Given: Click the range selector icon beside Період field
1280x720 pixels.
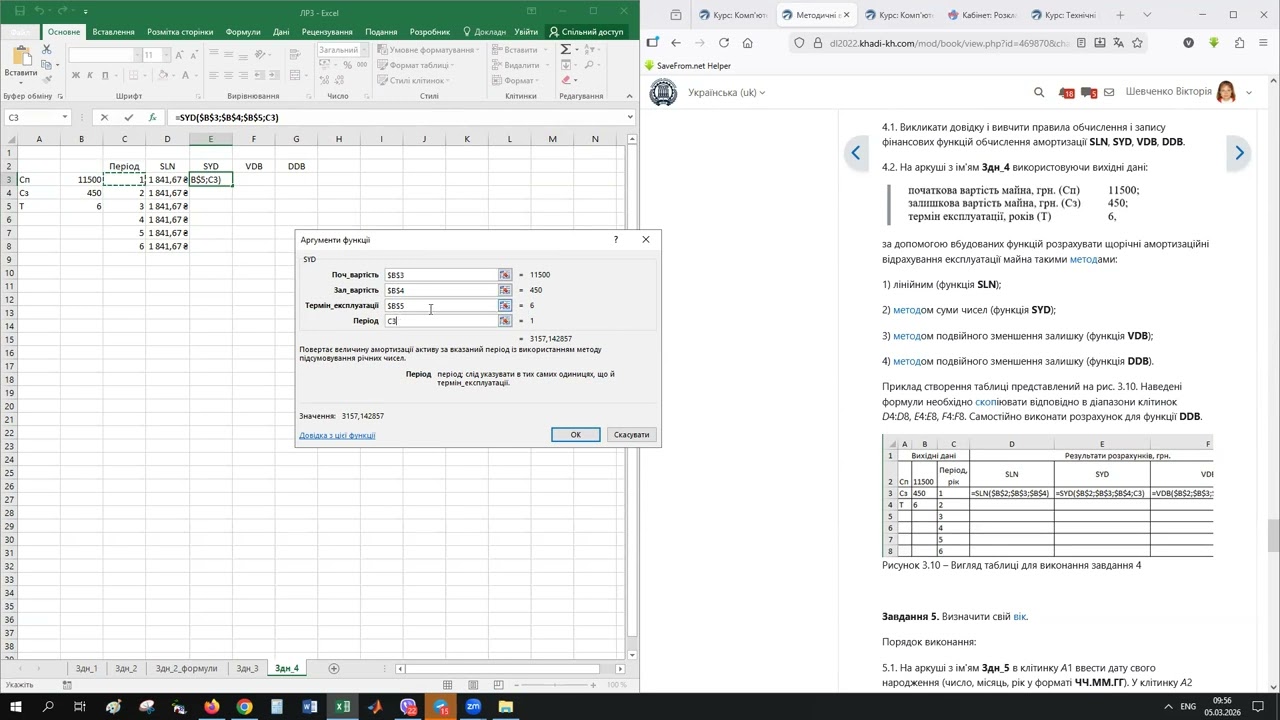Looking at the screenshot, I should 505,321.
